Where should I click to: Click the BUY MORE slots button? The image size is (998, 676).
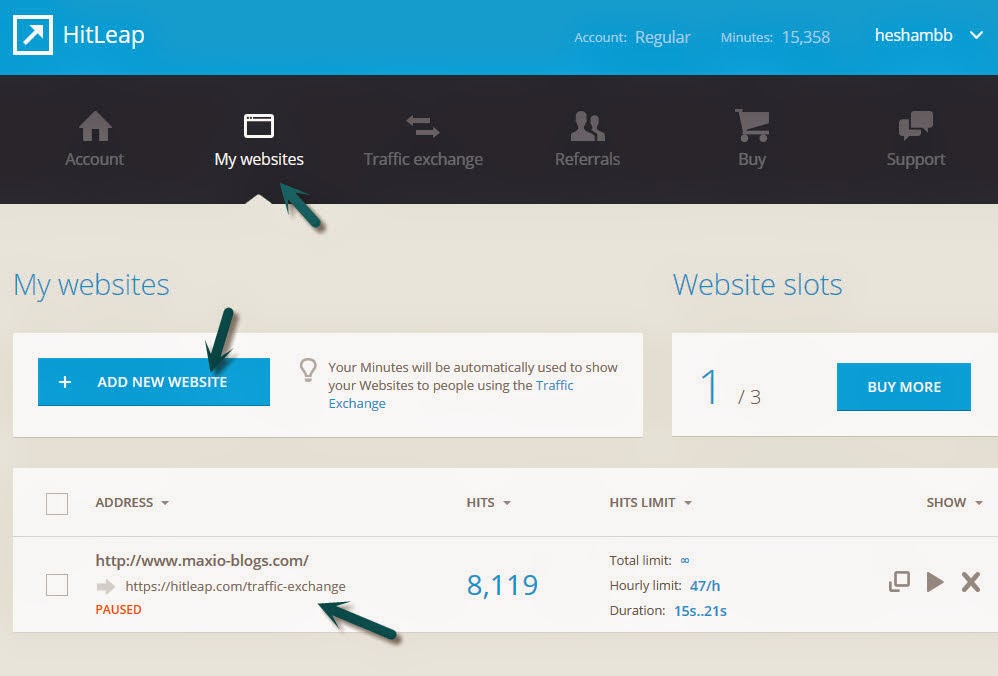click(904, 387)
